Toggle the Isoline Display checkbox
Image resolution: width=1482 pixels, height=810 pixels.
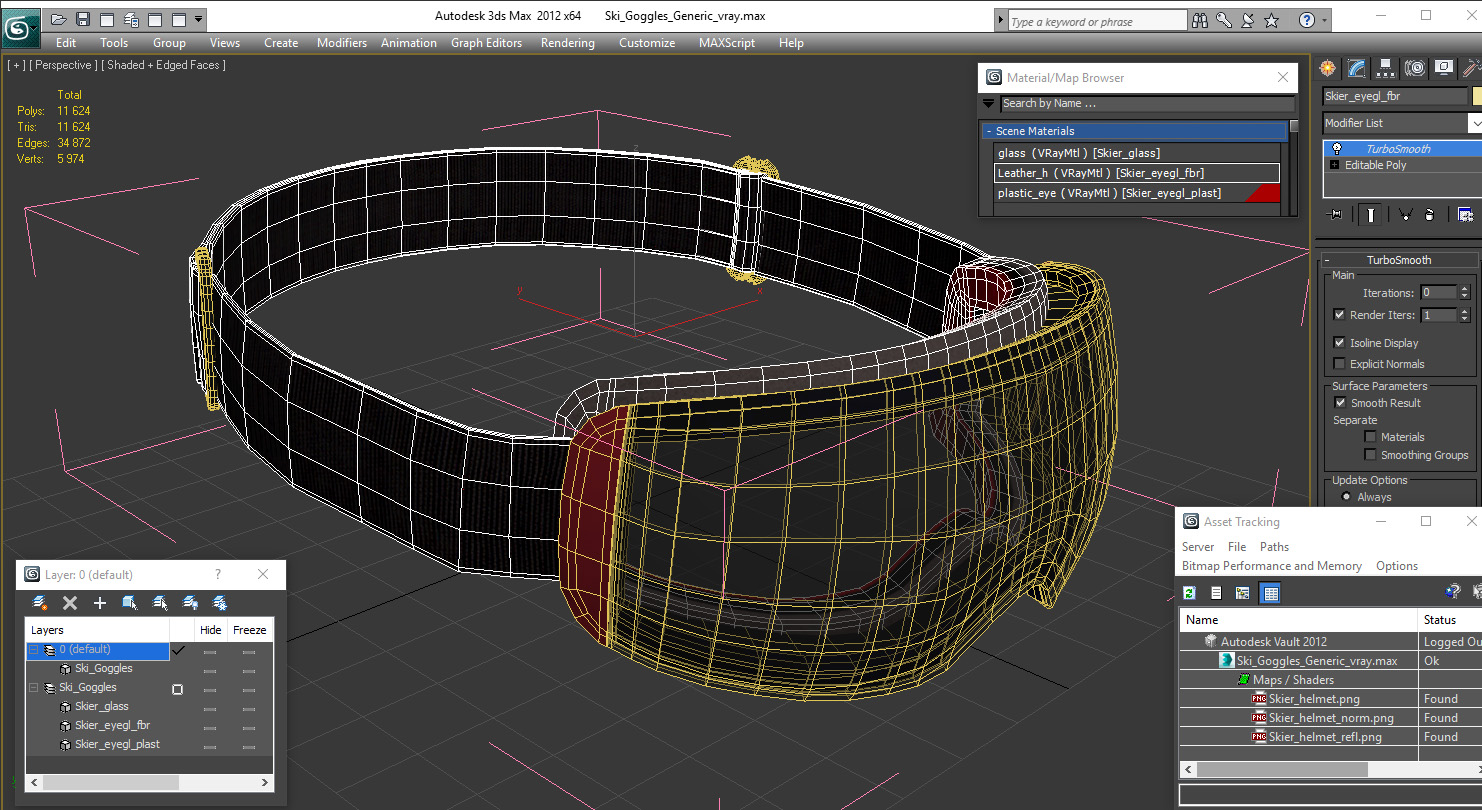pos(1340,343)
